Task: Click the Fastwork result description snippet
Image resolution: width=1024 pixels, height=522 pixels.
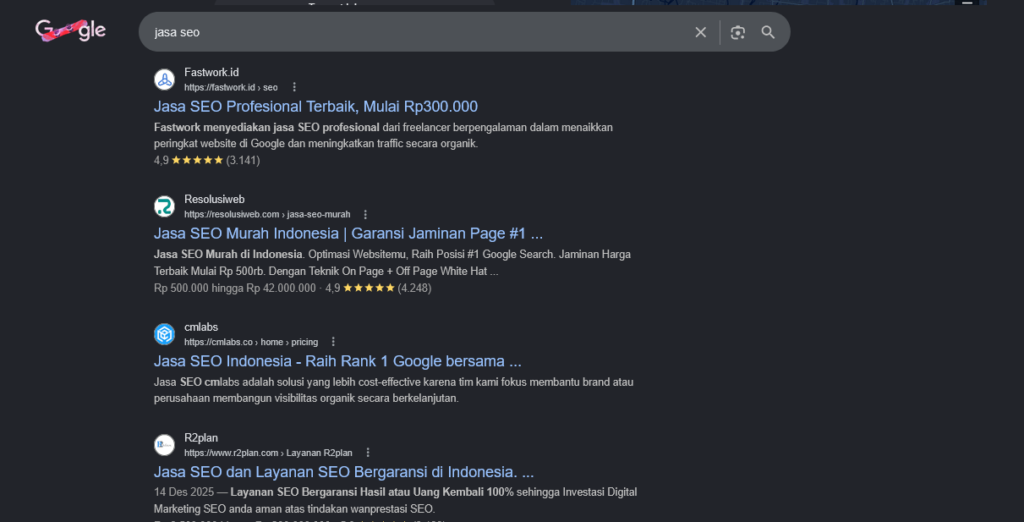Action: [x=383, y=135]
